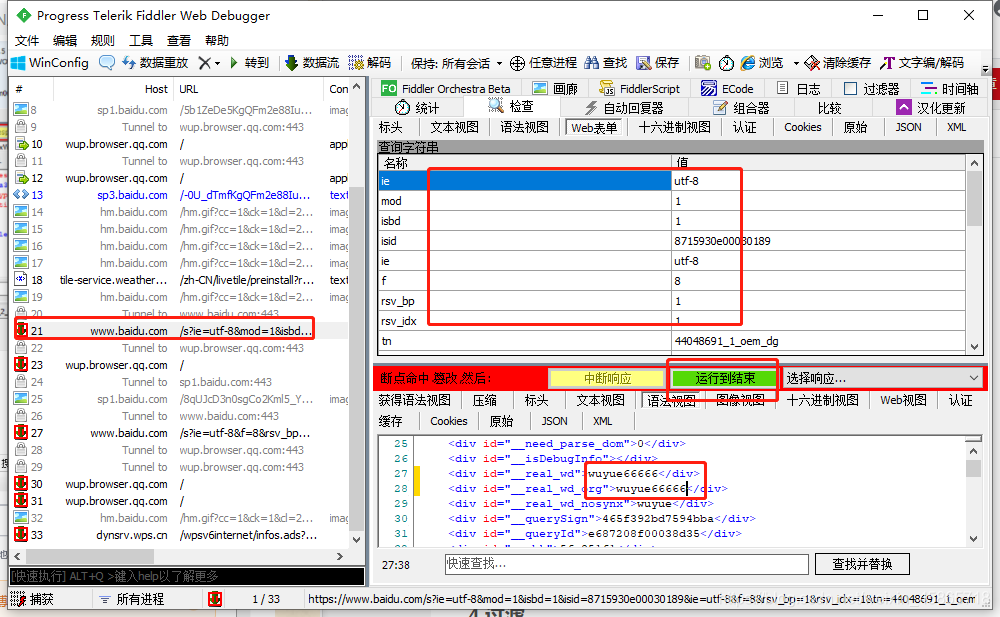Screen dimensions: 1000x617
Task: Click the 中断响应 yellow button
Action: pyautogui.click(x=607, y=378)
